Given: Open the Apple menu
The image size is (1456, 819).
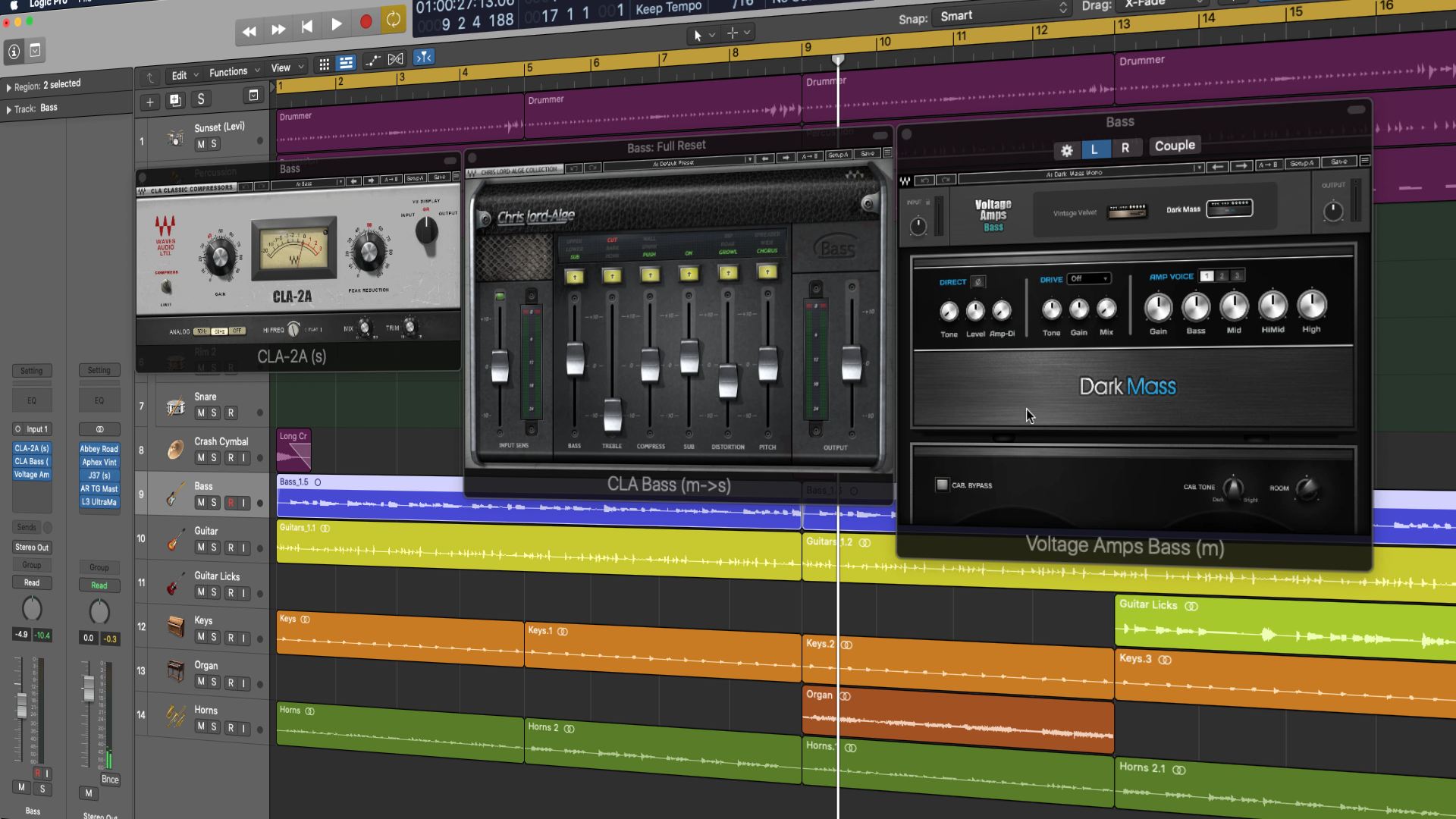Looking at the screenshot, I should [x=14, y=5].
